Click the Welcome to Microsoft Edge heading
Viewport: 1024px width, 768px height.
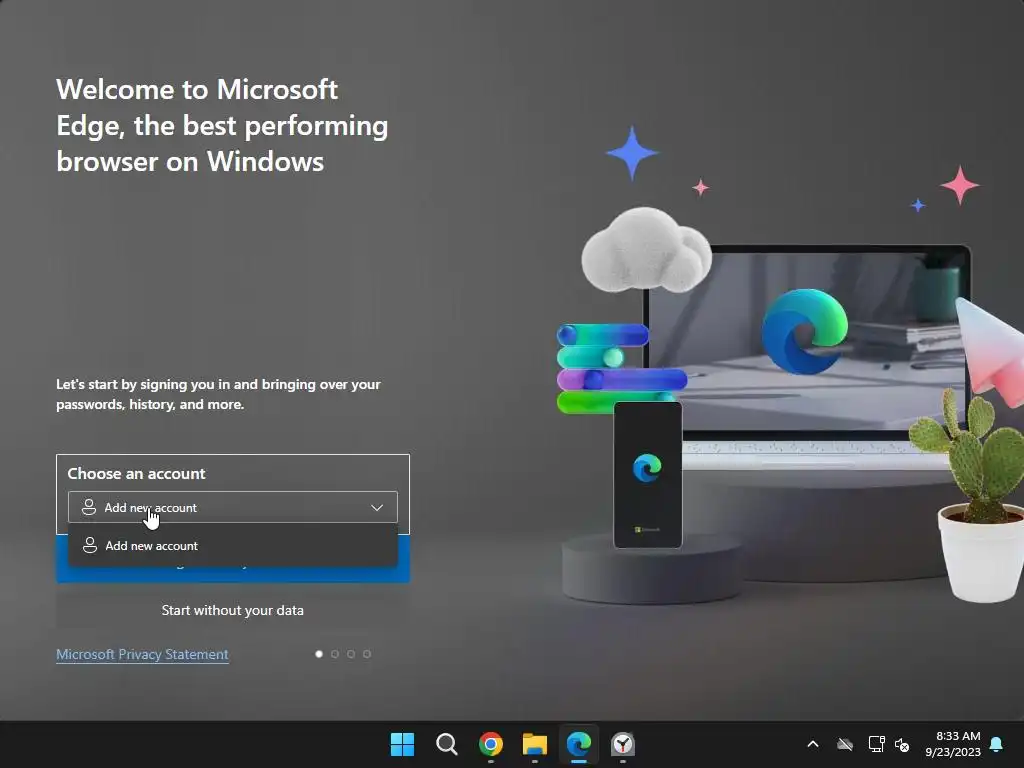(x=222, y=125)
